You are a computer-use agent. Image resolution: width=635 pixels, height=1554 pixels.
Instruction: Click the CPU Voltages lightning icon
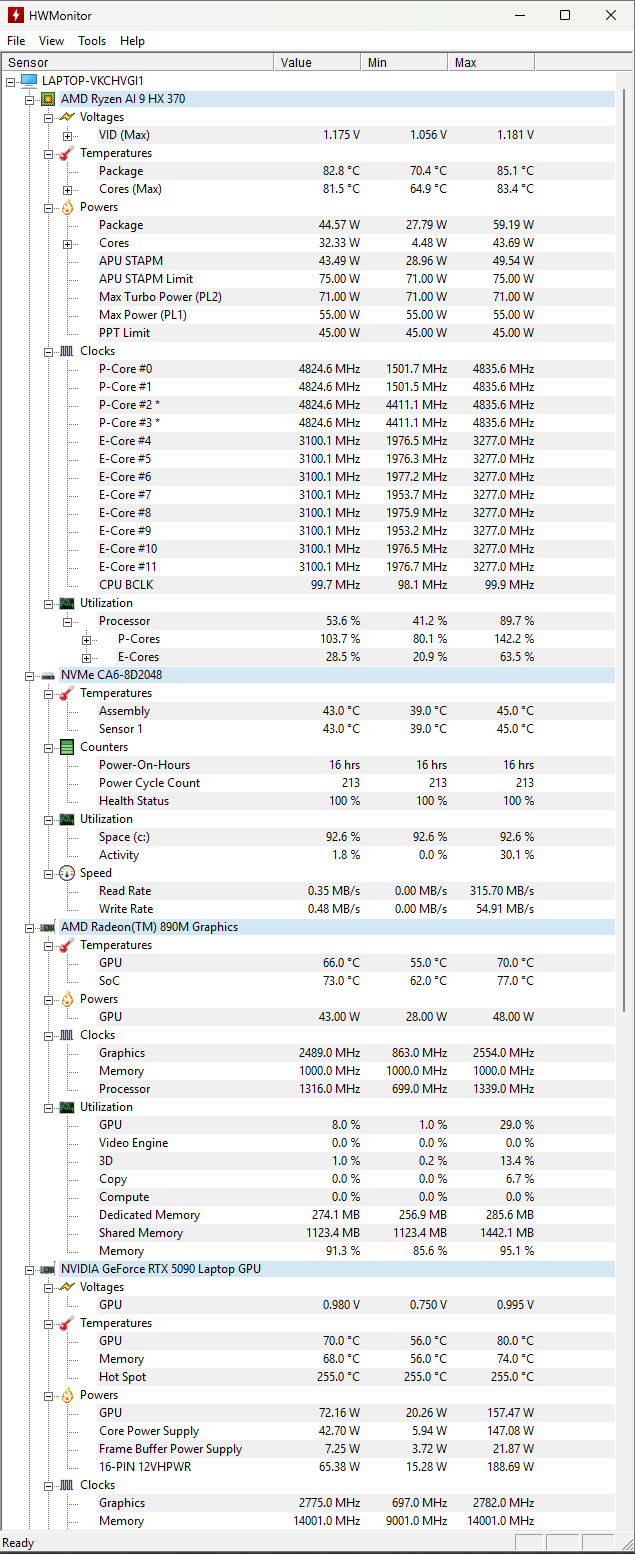[x=67, y=117]
